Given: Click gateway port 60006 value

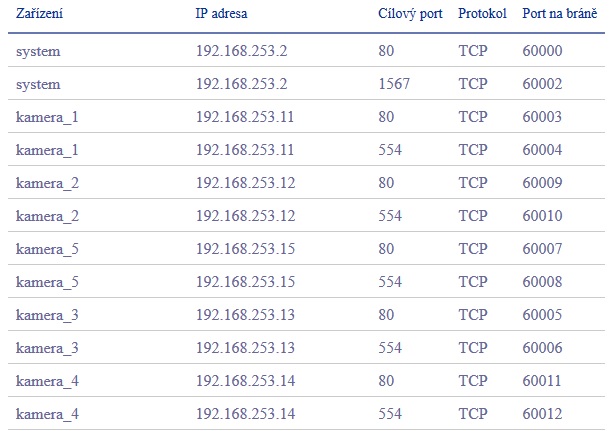Looking at the screenshot, I should (x=542, y=347).
